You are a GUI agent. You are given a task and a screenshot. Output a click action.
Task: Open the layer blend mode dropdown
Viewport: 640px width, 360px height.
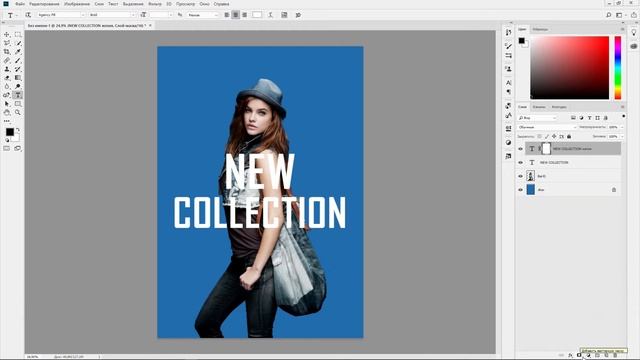[x=547, y=127]
